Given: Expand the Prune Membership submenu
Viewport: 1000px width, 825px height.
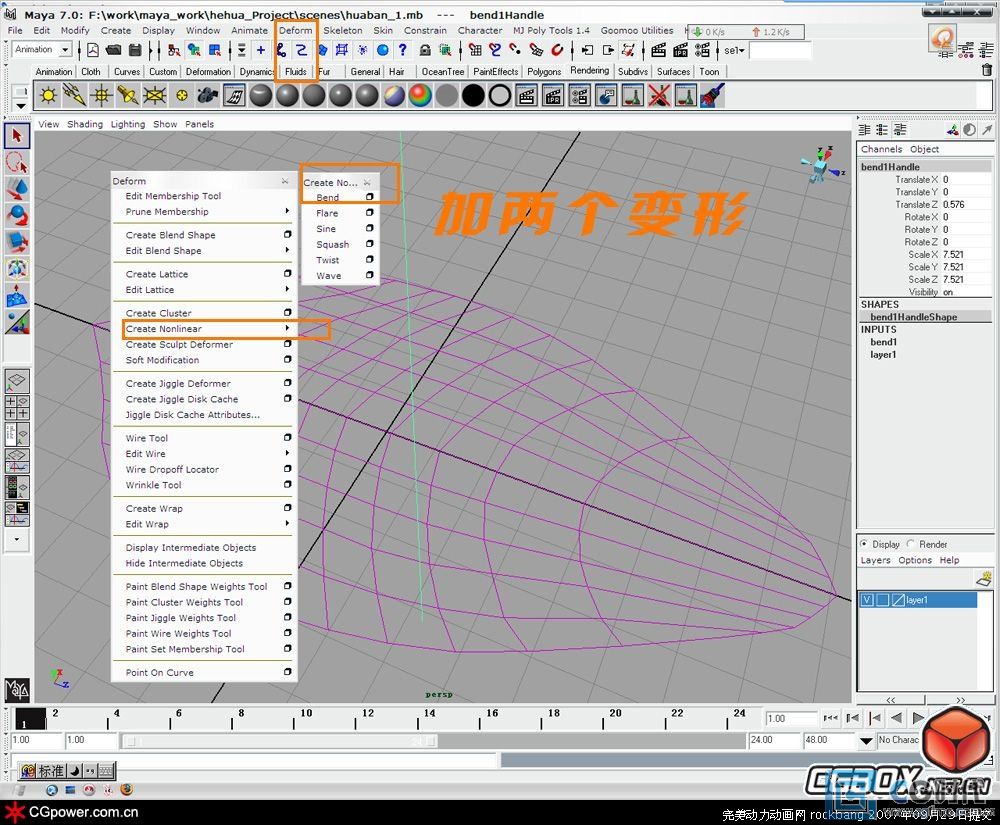Looking at the screenshot, I should click(288, 211).
